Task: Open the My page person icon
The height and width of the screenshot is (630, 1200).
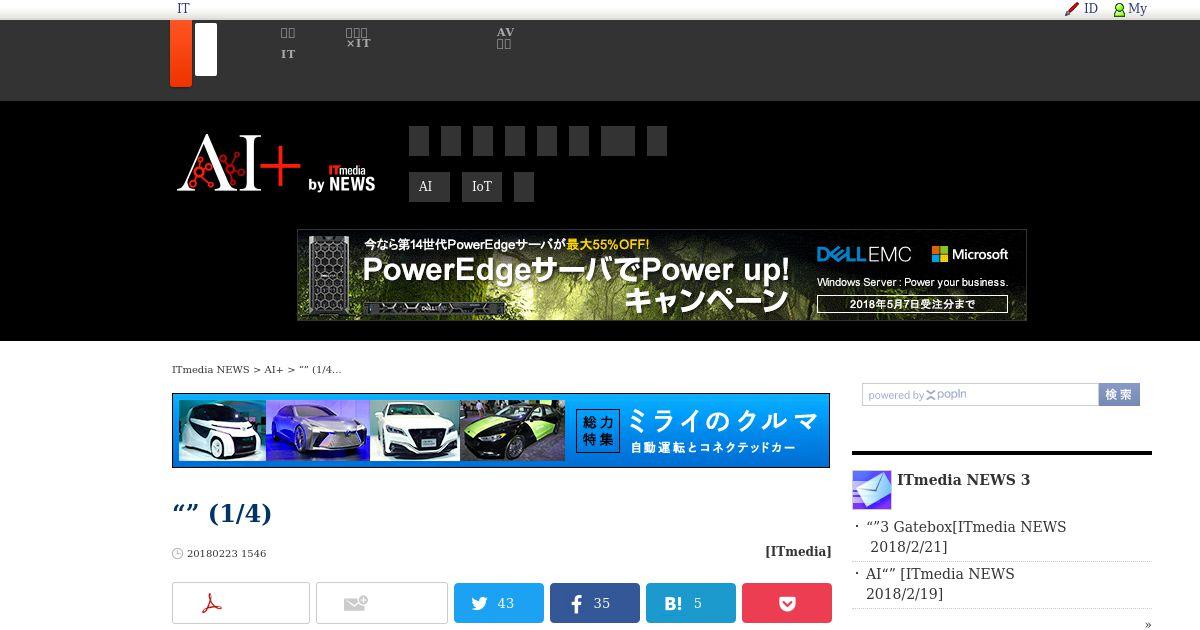Action: click(1119, 9)
